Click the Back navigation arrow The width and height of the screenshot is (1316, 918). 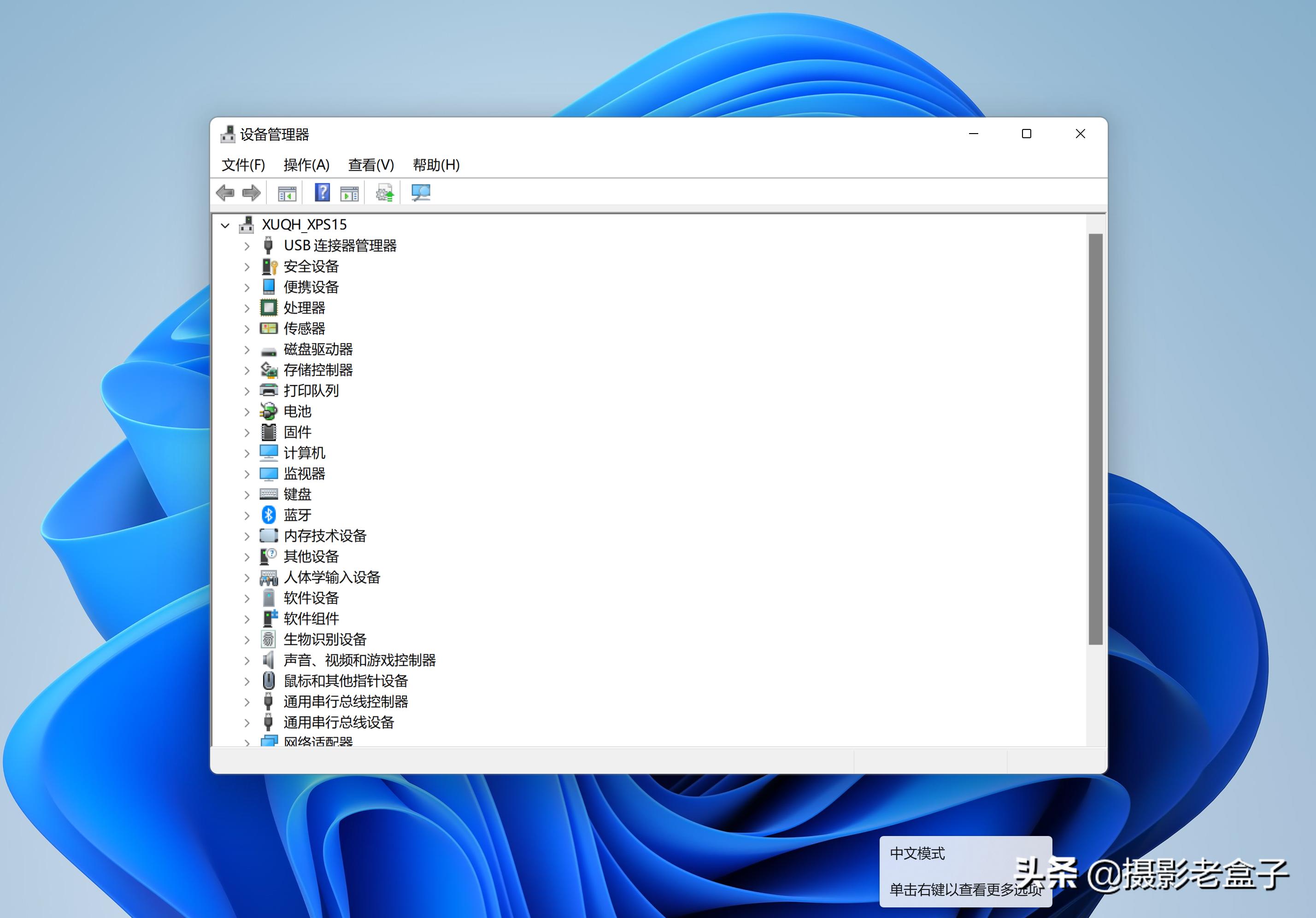tap(226, 193)
